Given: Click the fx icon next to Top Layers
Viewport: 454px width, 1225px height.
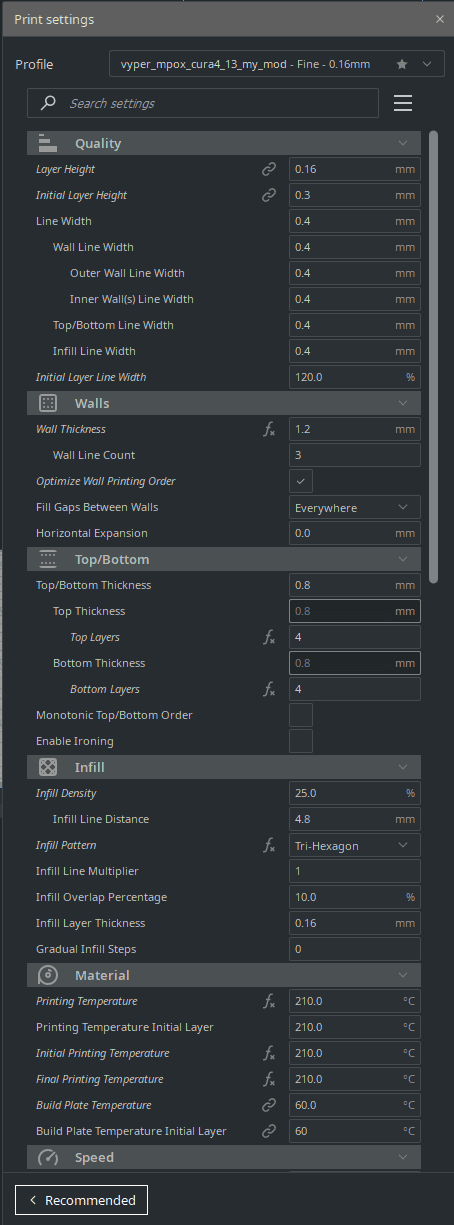Looking at the screenshot, I should [x=268, y=637].
